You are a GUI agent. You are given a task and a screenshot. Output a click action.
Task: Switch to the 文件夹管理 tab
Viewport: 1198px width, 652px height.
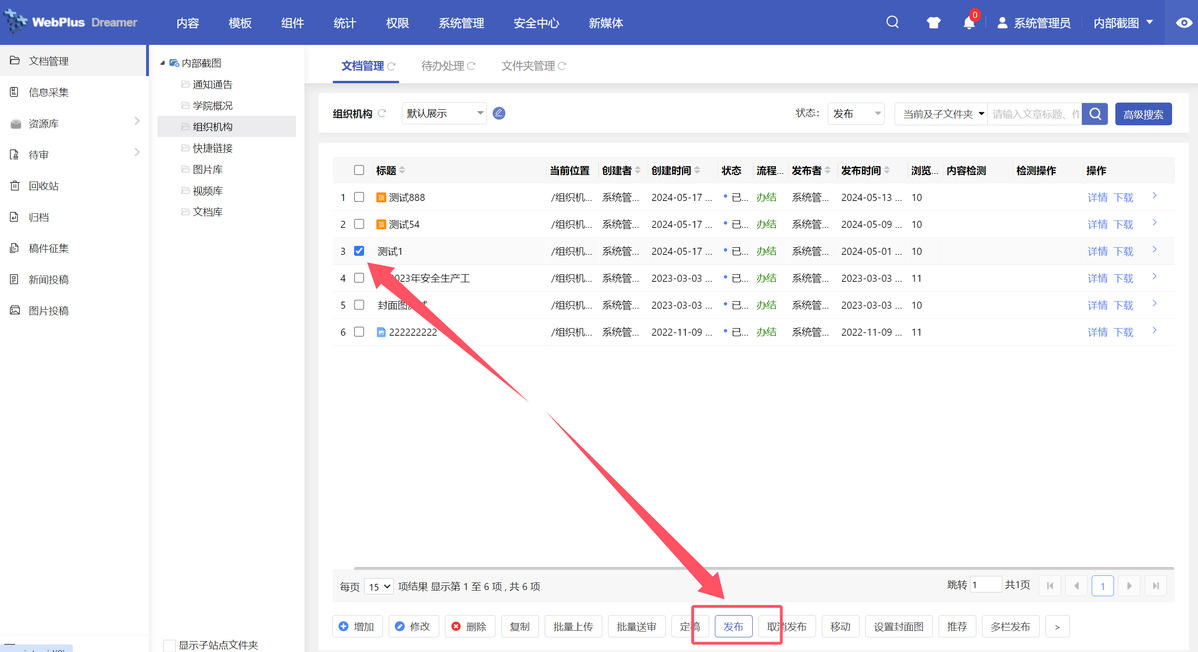528,66
